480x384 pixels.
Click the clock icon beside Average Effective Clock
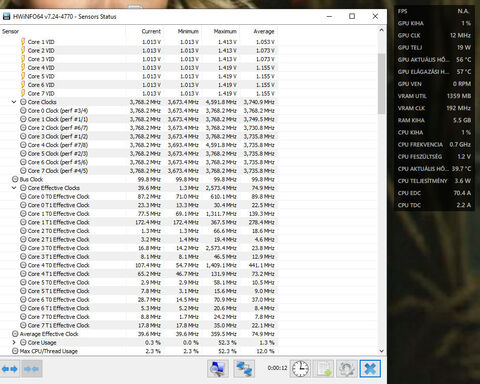15,334
